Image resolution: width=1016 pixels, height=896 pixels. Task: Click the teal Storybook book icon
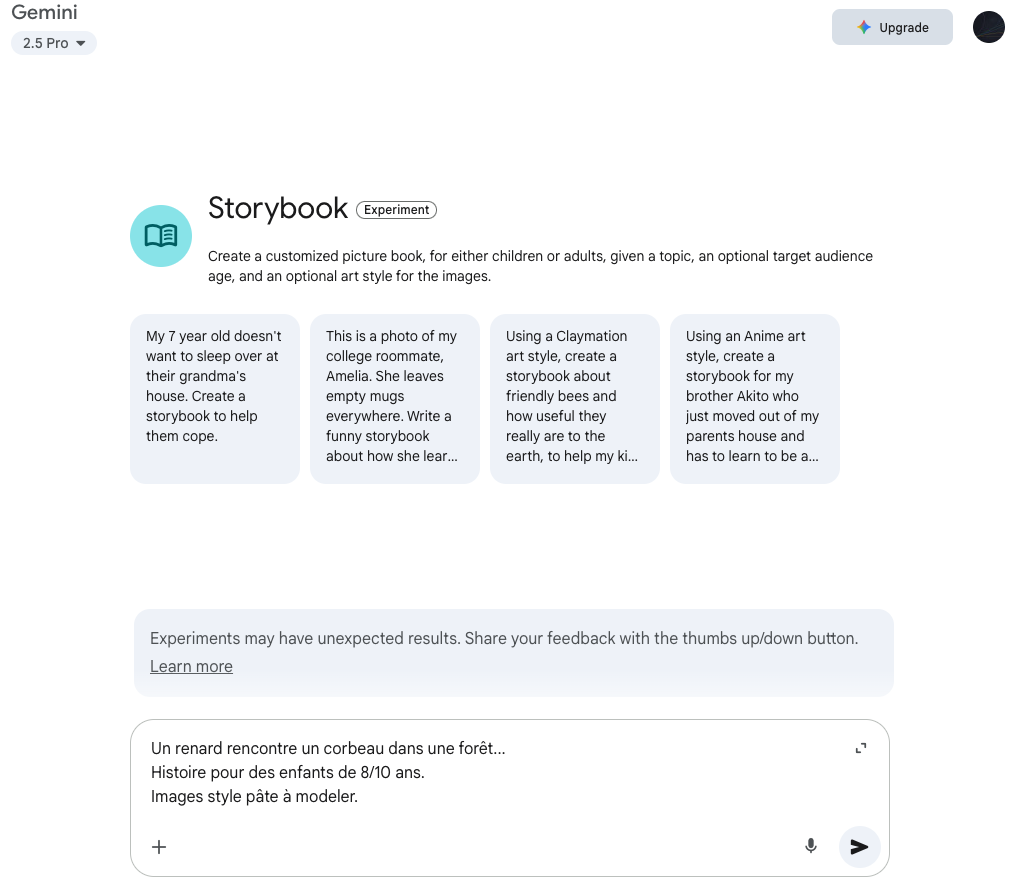pos(161,236)
